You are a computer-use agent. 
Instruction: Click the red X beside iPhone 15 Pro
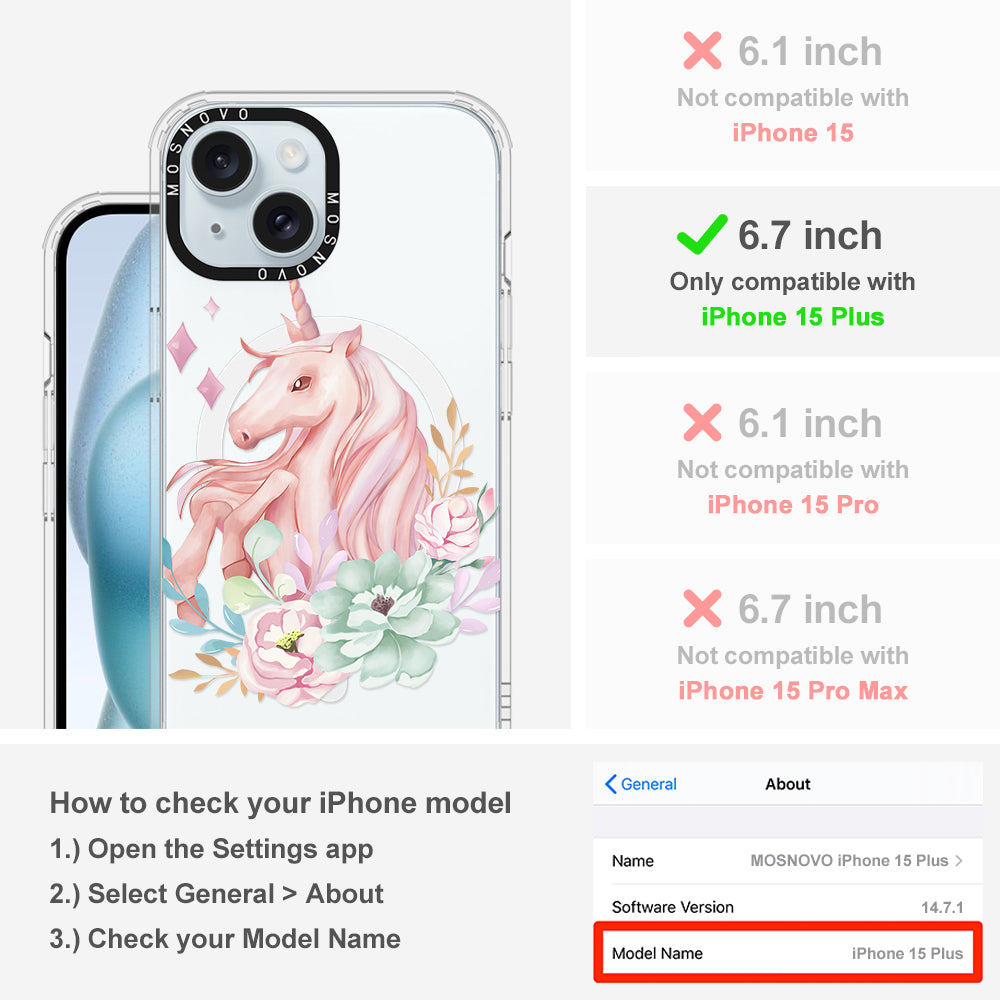click(x=702, y=422)
